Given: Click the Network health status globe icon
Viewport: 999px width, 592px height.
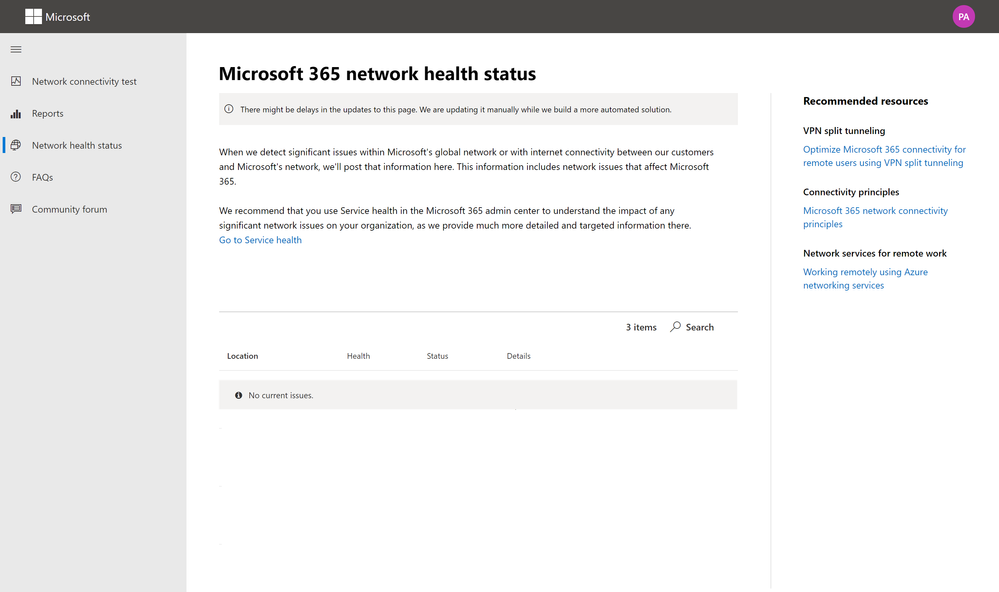Looking at the screenshot, I should click(16, 145).
